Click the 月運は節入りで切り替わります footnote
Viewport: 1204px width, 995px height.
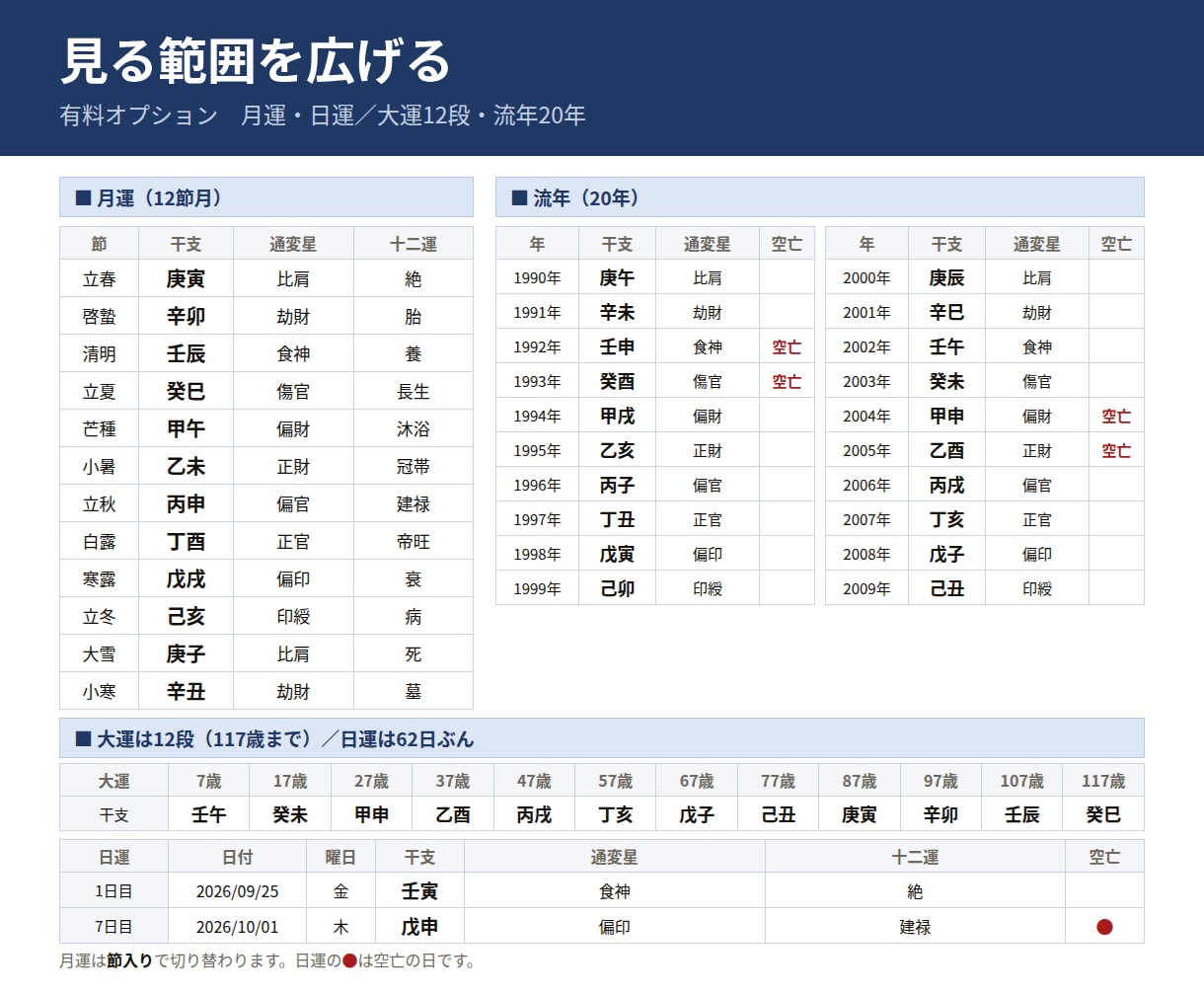(x=267, y=960)
